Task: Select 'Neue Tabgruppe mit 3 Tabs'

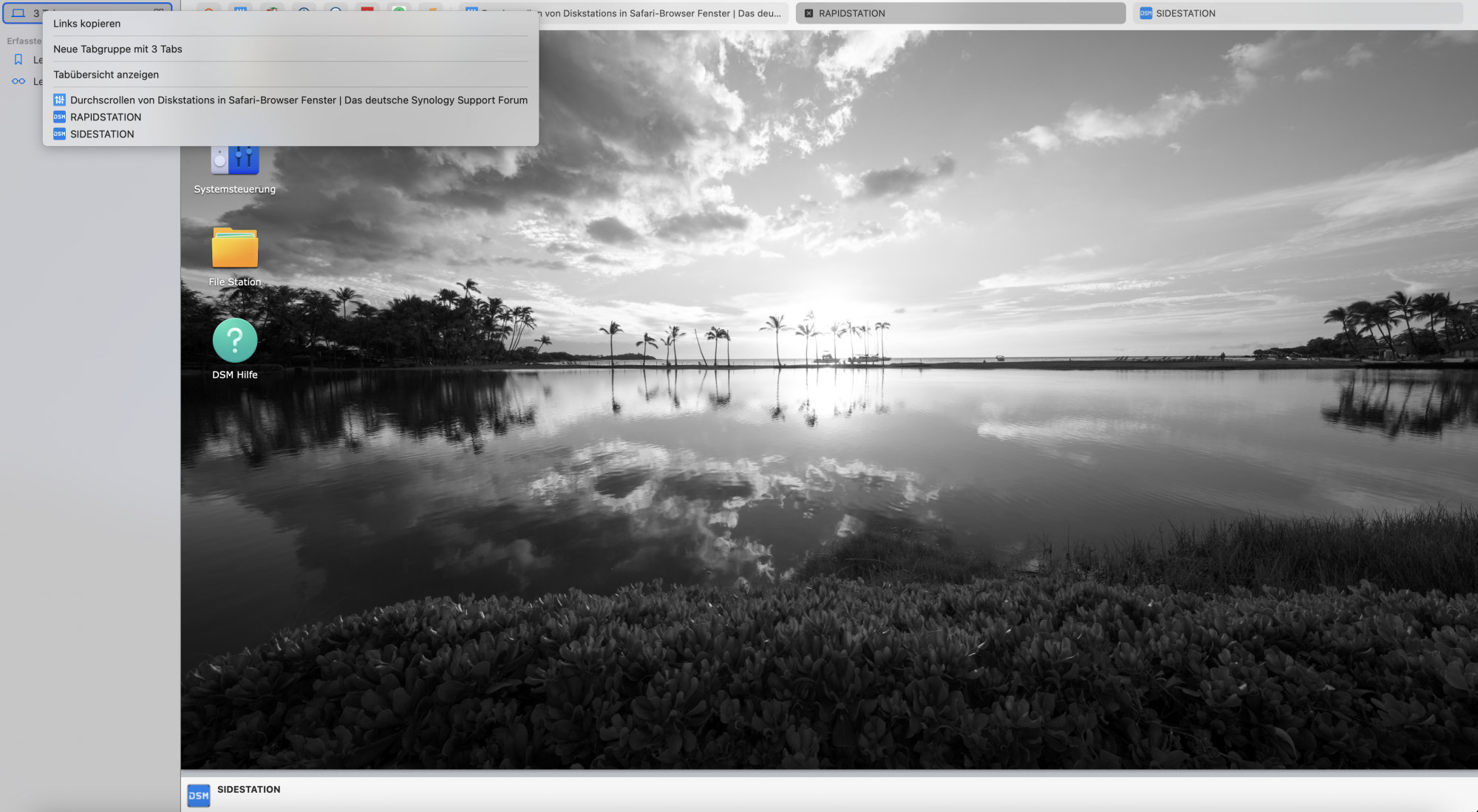Action: coord(118,49)
